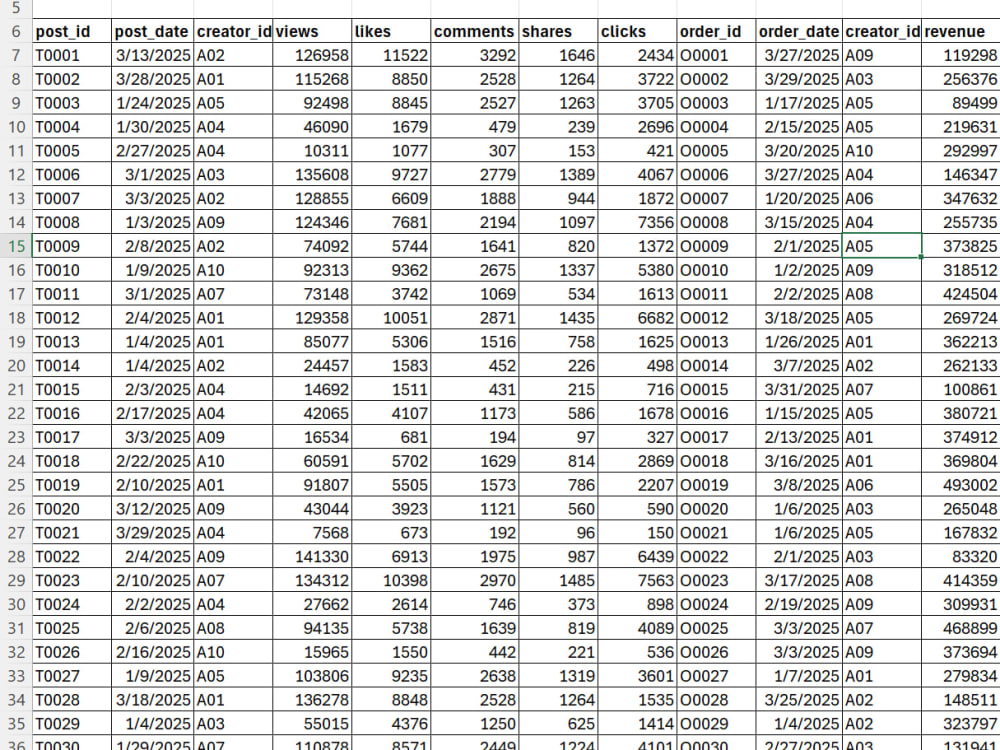Select the likes value 10398
This screenshot has width=1000, height=750.
click(x=391, y=580)
